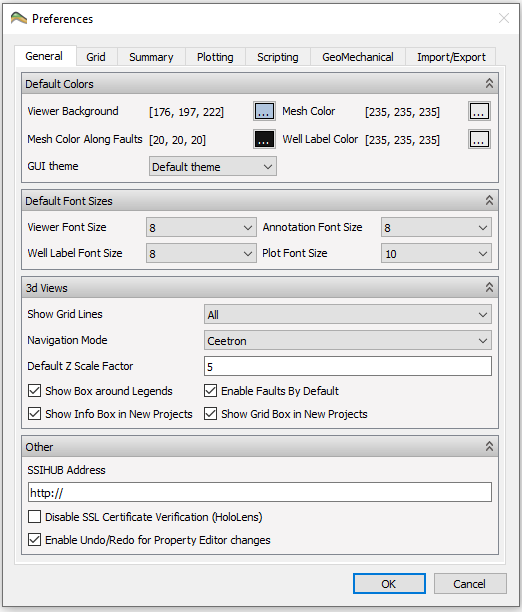This screenshot has width=522, height=612.
Task: Toggle Enable Undo/Redo for Property Editor
Action: point(34,539)
